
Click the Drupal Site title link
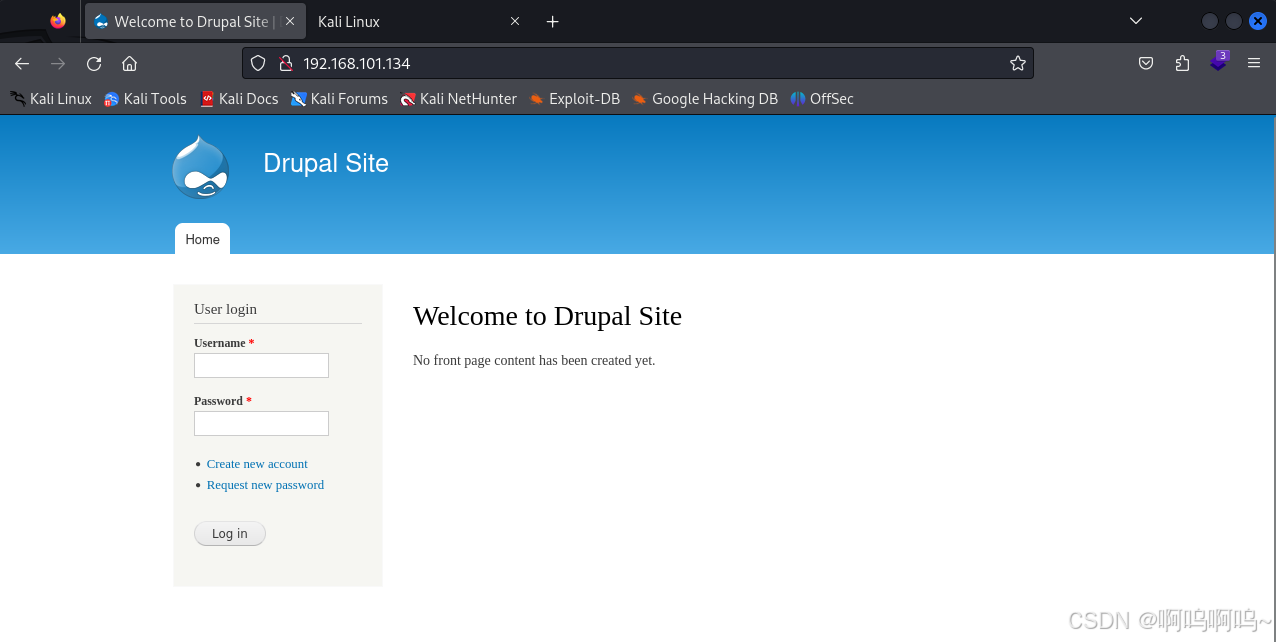click(x=326, y=163)
